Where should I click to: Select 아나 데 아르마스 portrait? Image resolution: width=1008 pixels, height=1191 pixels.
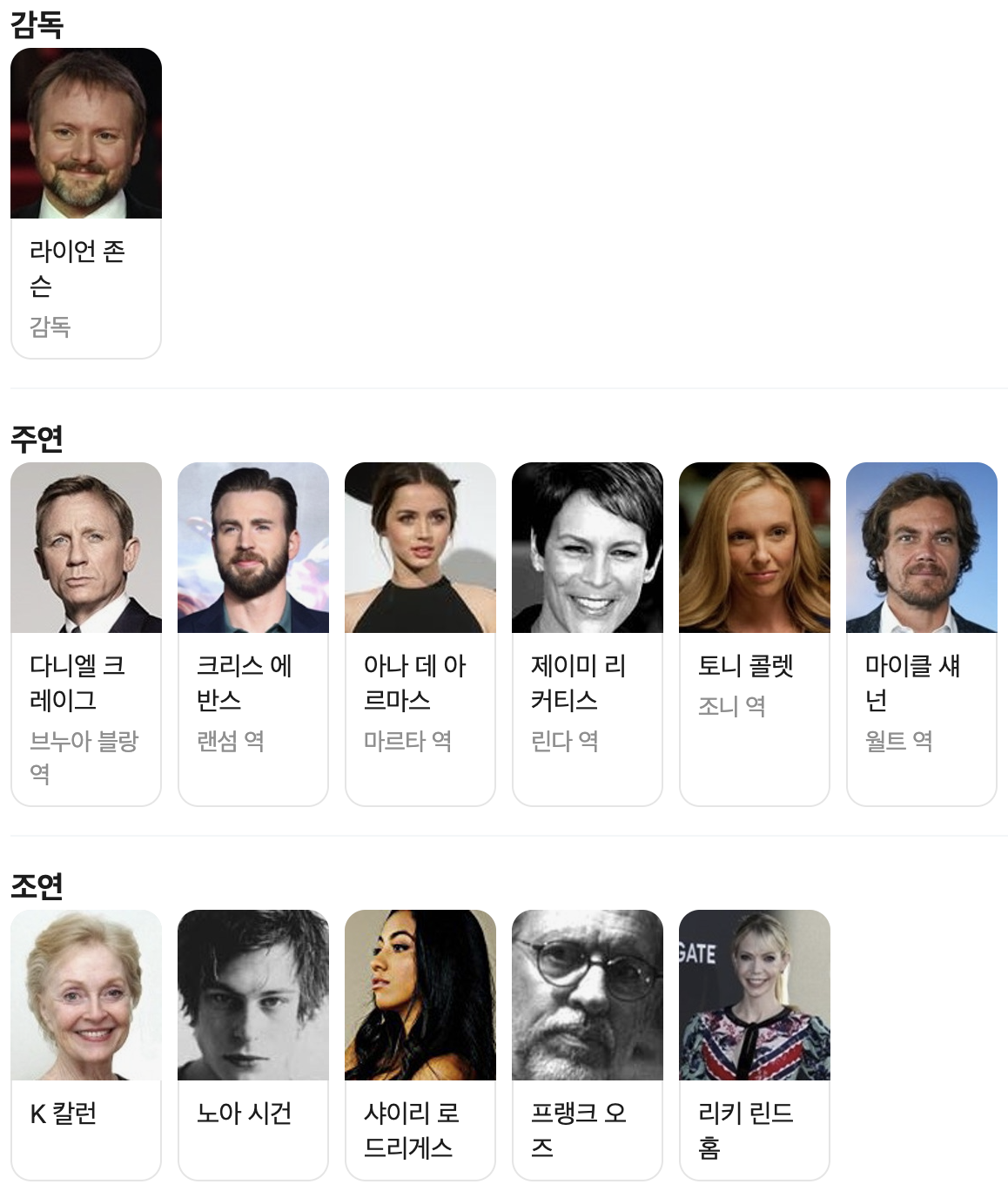420,548
